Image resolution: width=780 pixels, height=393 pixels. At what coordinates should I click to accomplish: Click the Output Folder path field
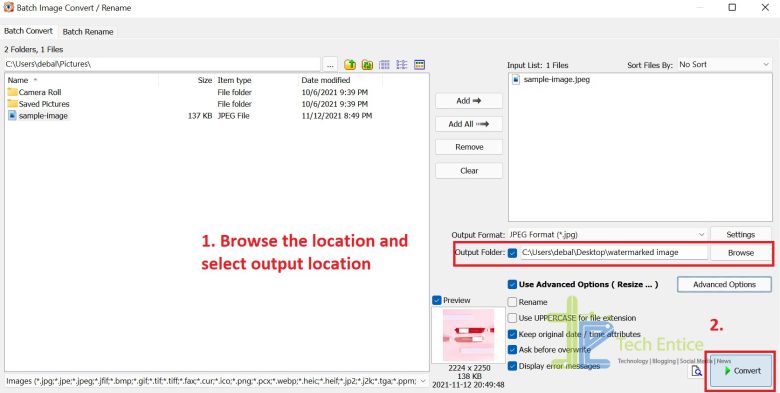(x=614, y=253)
